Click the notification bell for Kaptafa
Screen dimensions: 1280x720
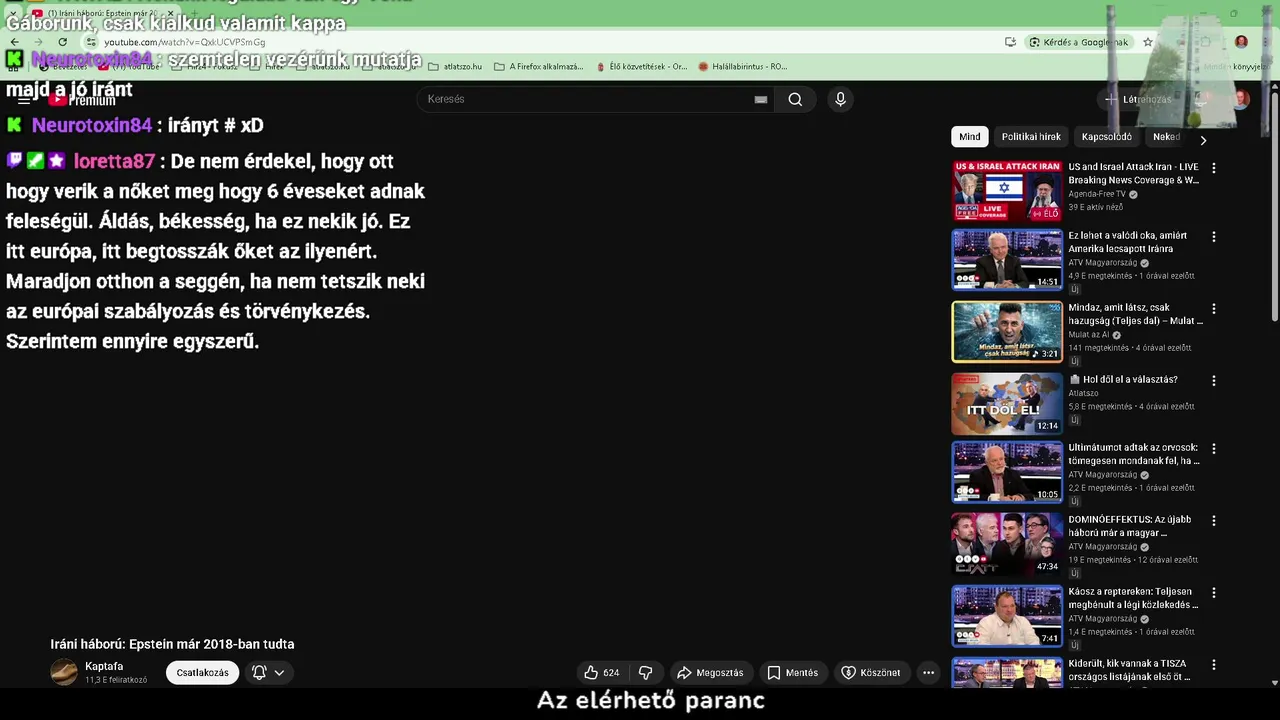(x=259, y=673)
